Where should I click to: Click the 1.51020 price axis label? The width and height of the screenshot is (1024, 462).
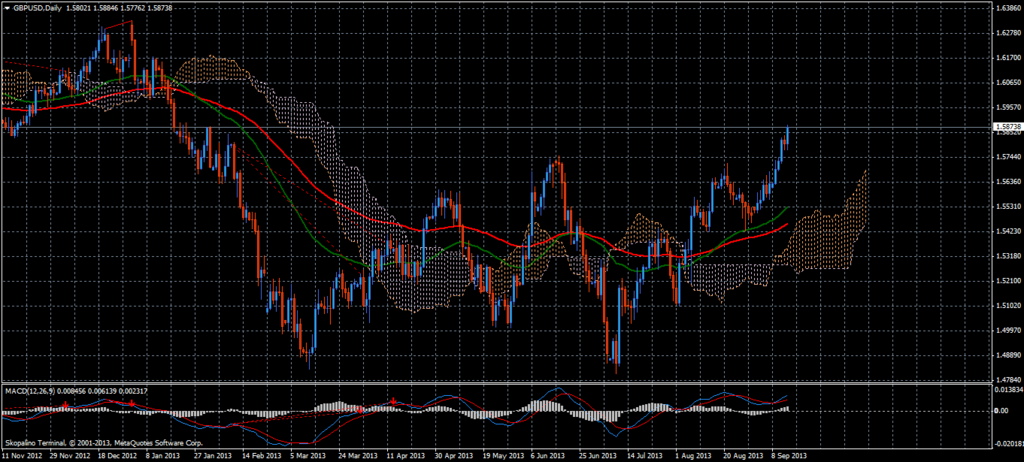coord(1006,305)
